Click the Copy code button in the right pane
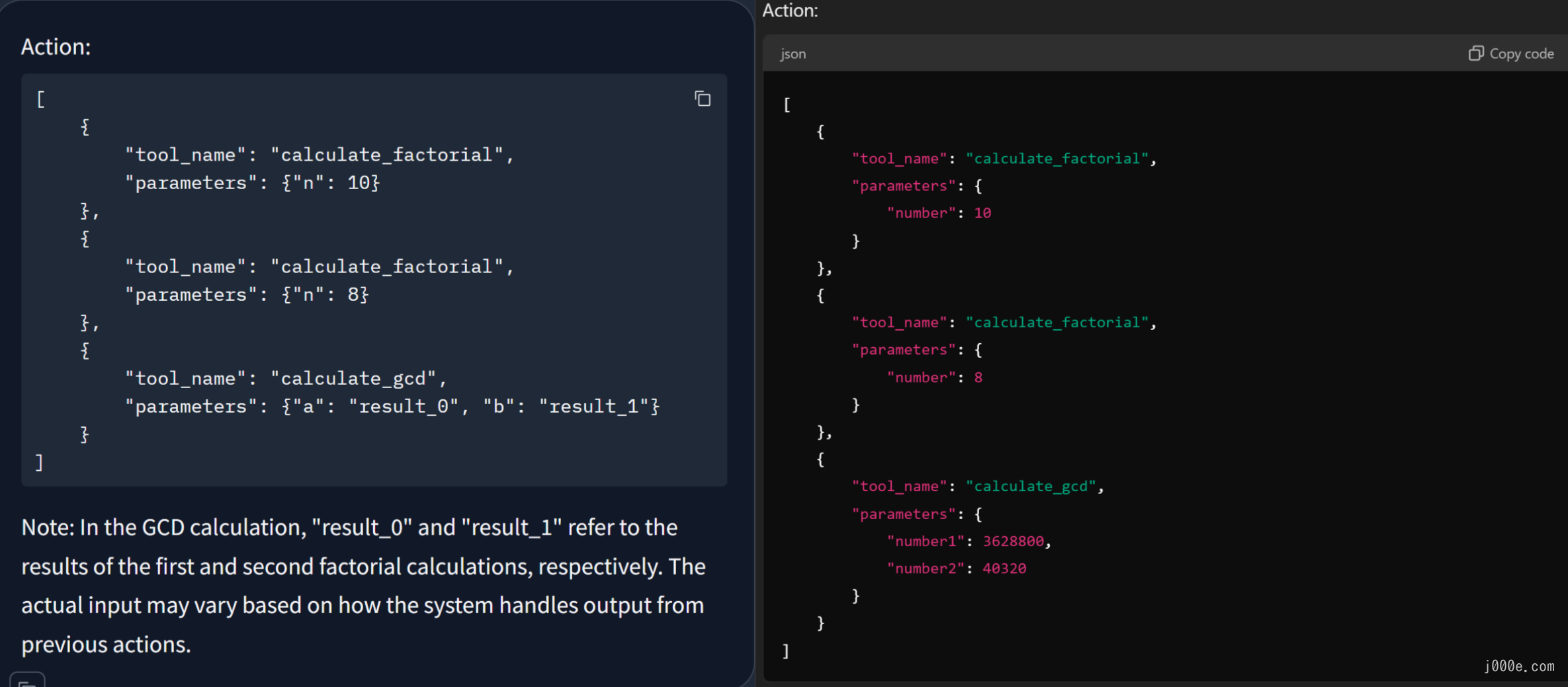This screenshot has height=687, width=1568. pos(1511,54)
